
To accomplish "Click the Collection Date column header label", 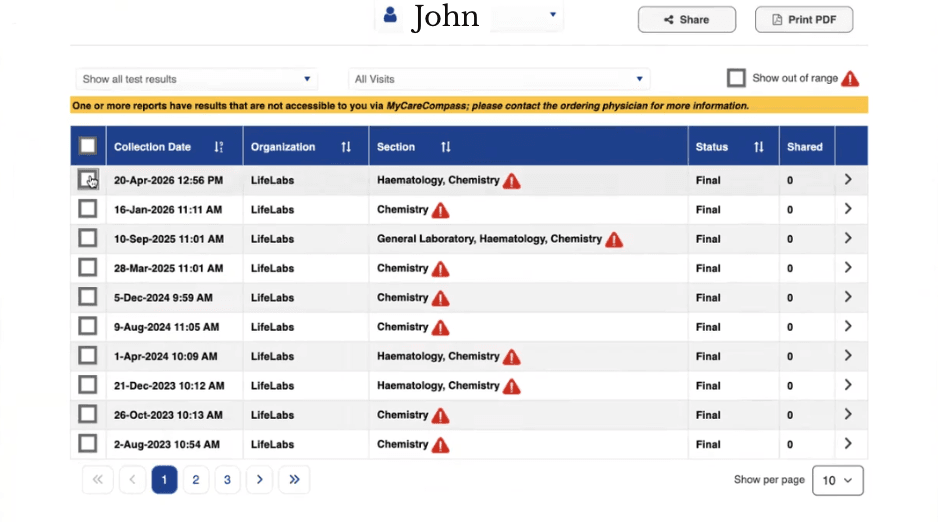I will tap(153, 147).
